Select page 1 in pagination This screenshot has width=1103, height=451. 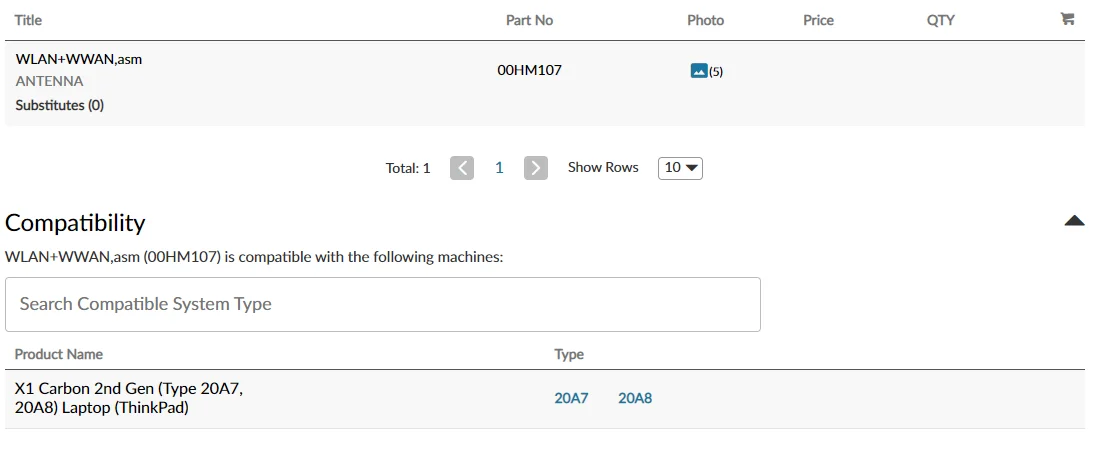[499, 168]
